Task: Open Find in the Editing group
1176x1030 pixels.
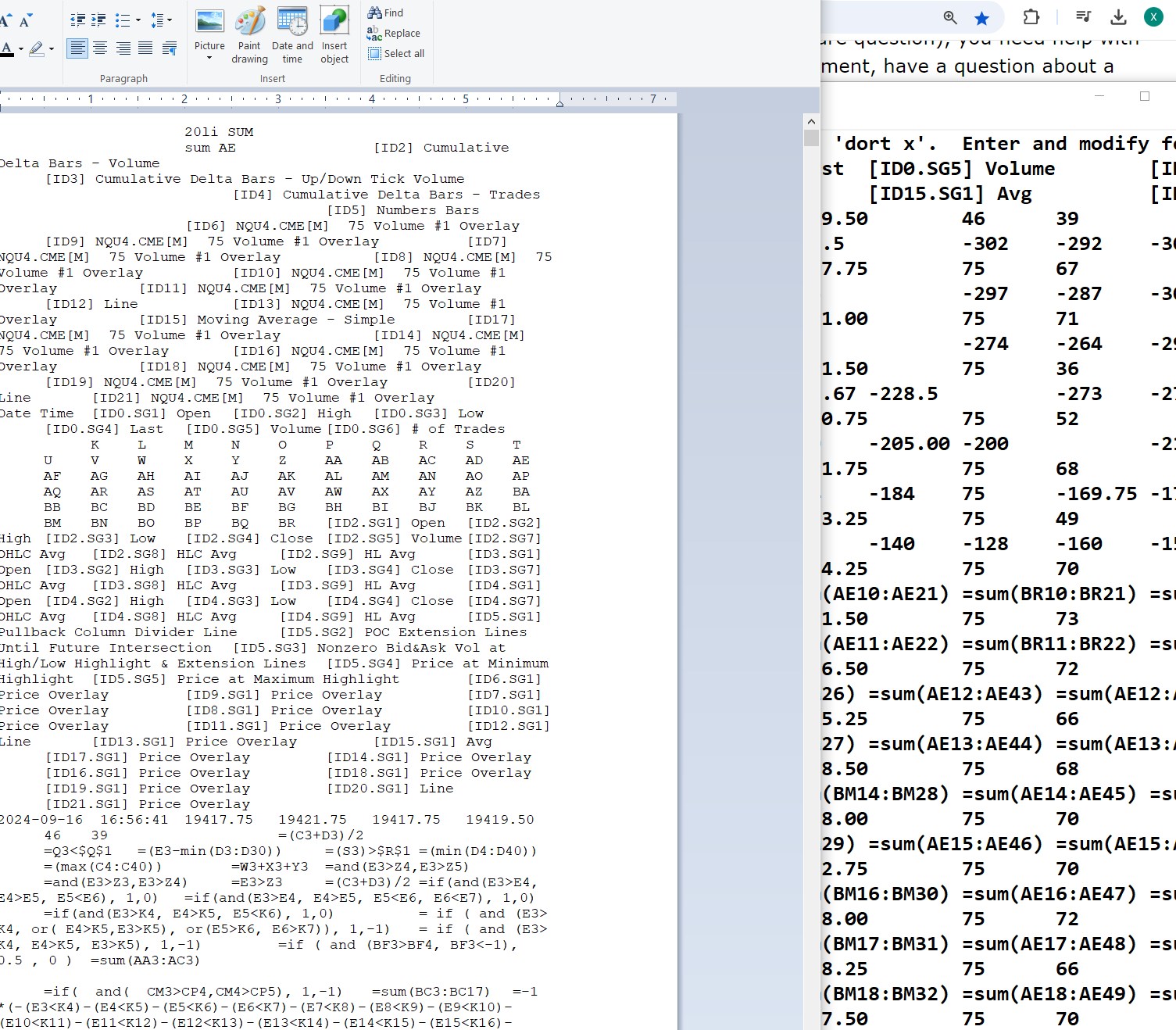Action: tap(385, 13)
